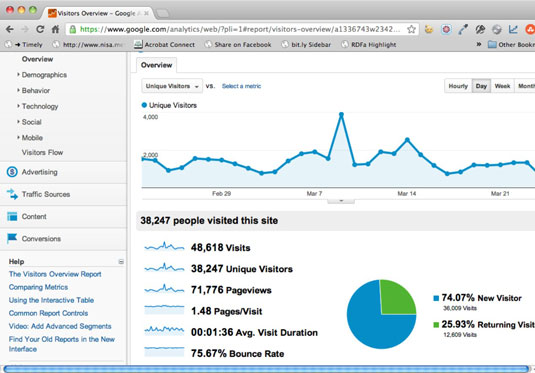Click the red square extension icon
The image size is (535, 373).
pyautogui.click(x=446, y=29)
